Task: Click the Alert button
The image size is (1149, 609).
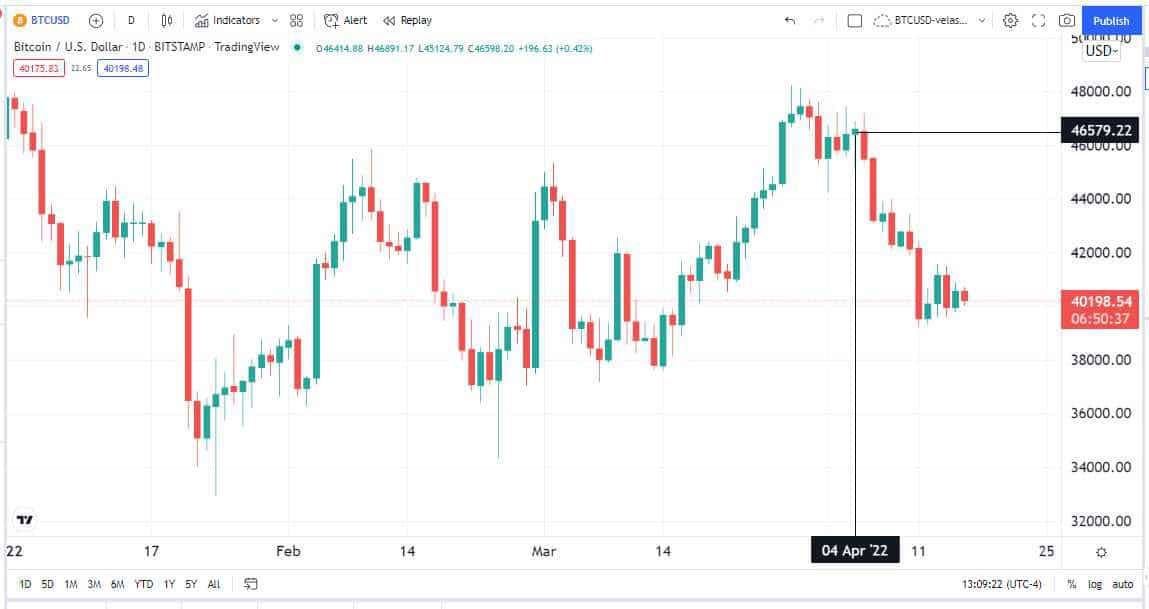Action: [x=346, y=20]
